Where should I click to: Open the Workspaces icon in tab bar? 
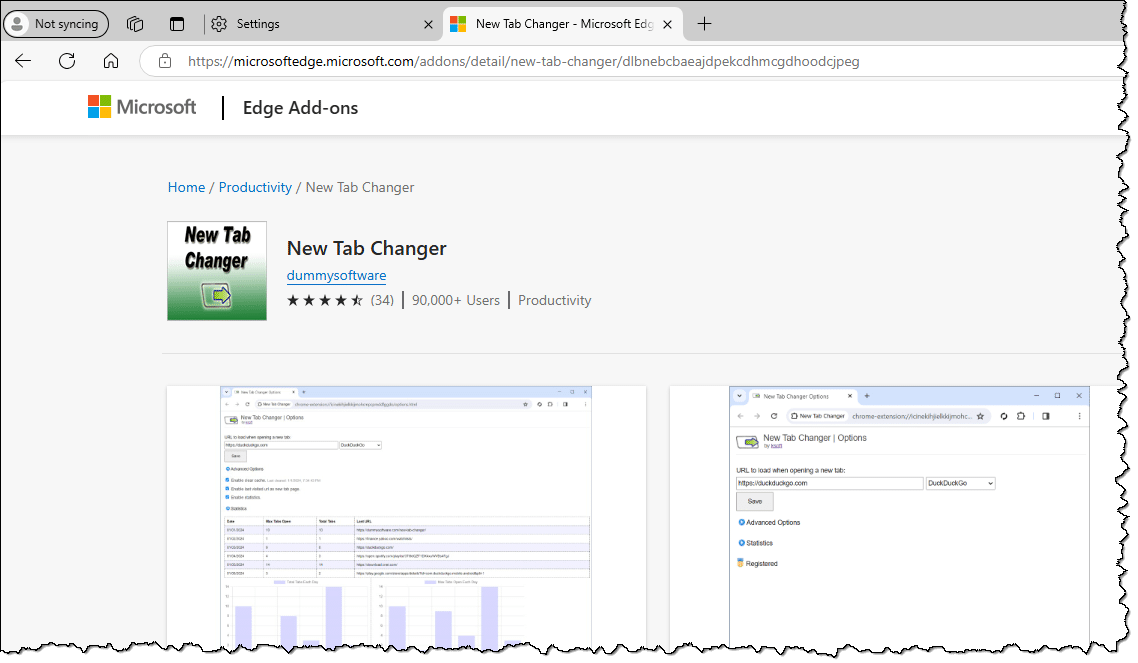[x=135, y=24]
